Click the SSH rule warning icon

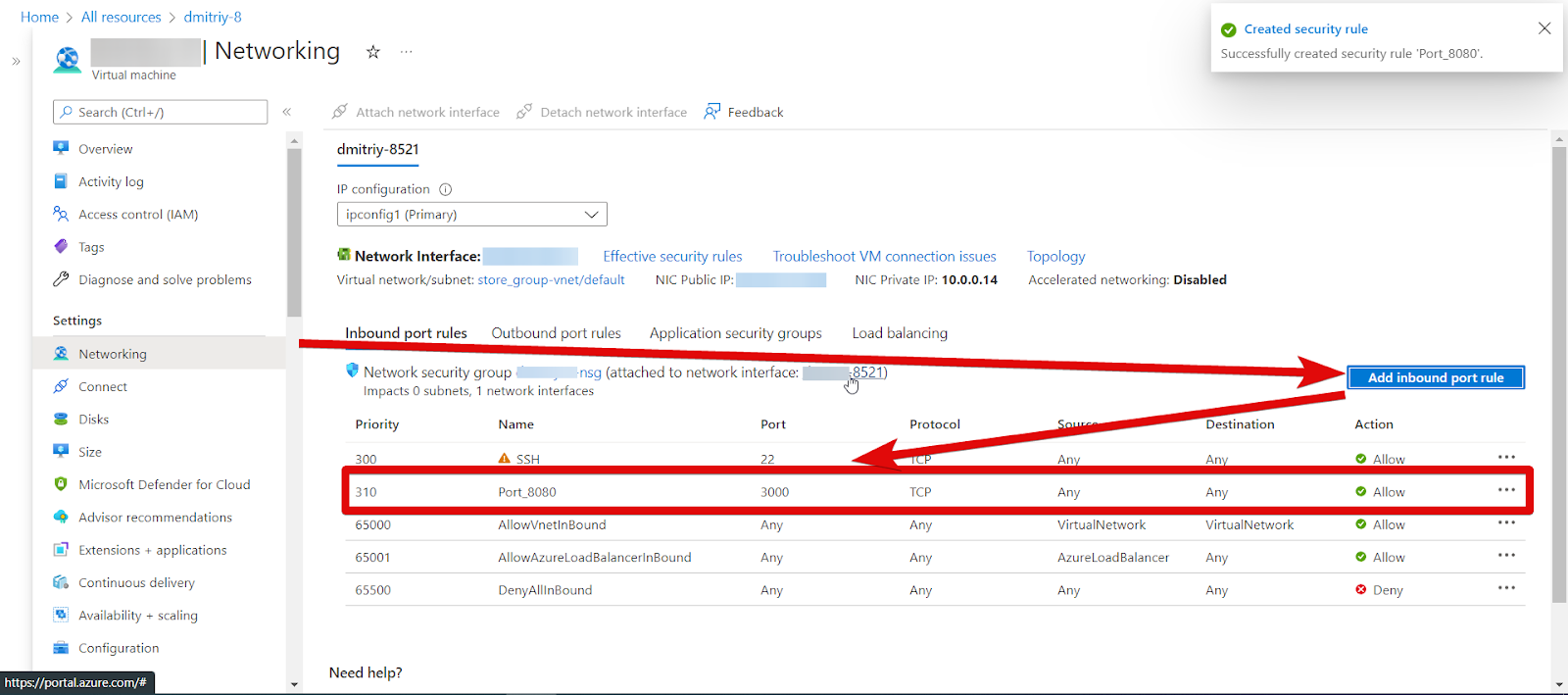[505, 458]
